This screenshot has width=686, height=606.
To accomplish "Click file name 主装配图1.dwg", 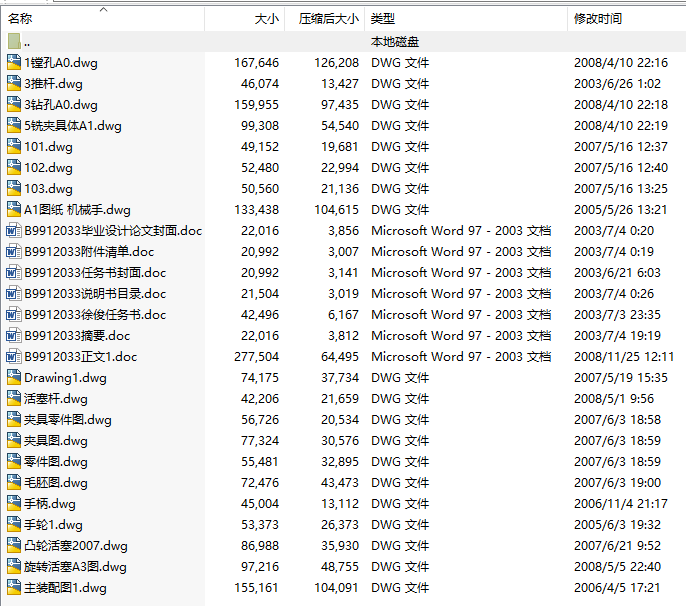I will [65, 588].
